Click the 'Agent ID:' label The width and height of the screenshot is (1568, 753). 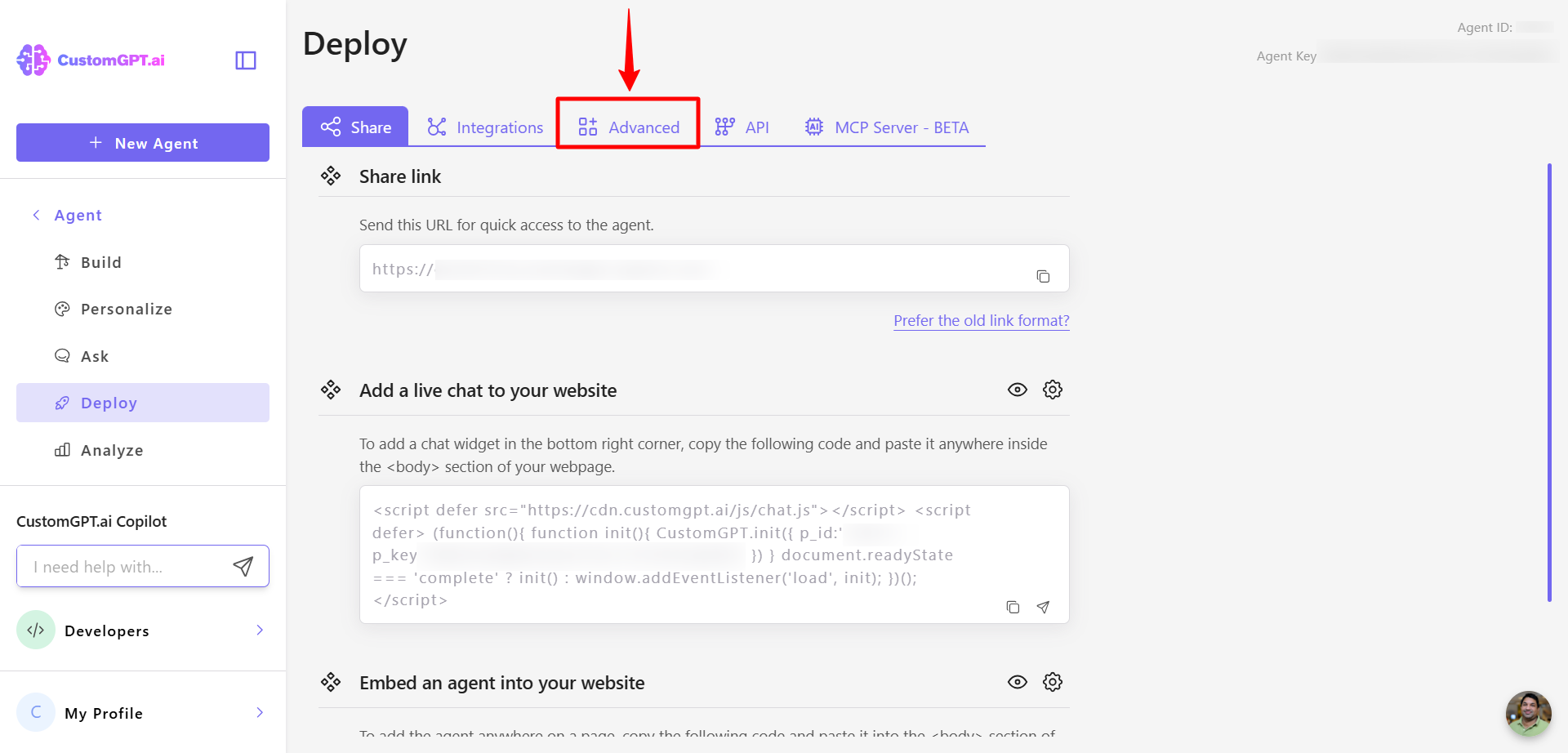1485,28
